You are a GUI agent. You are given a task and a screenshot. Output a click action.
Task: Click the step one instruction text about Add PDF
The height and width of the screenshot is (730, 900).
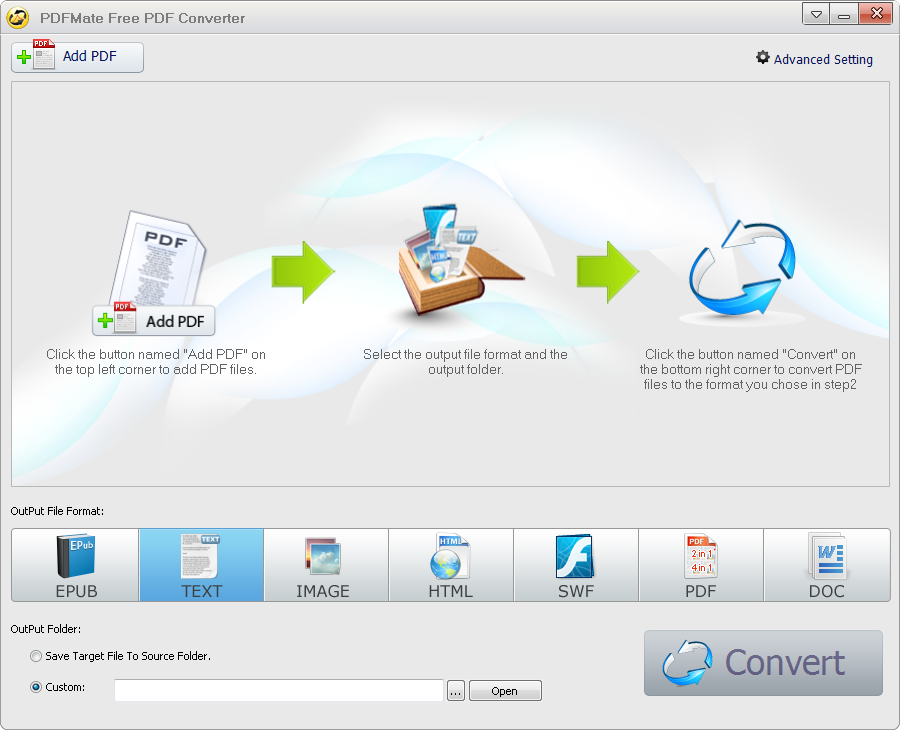tap(156, 362)
